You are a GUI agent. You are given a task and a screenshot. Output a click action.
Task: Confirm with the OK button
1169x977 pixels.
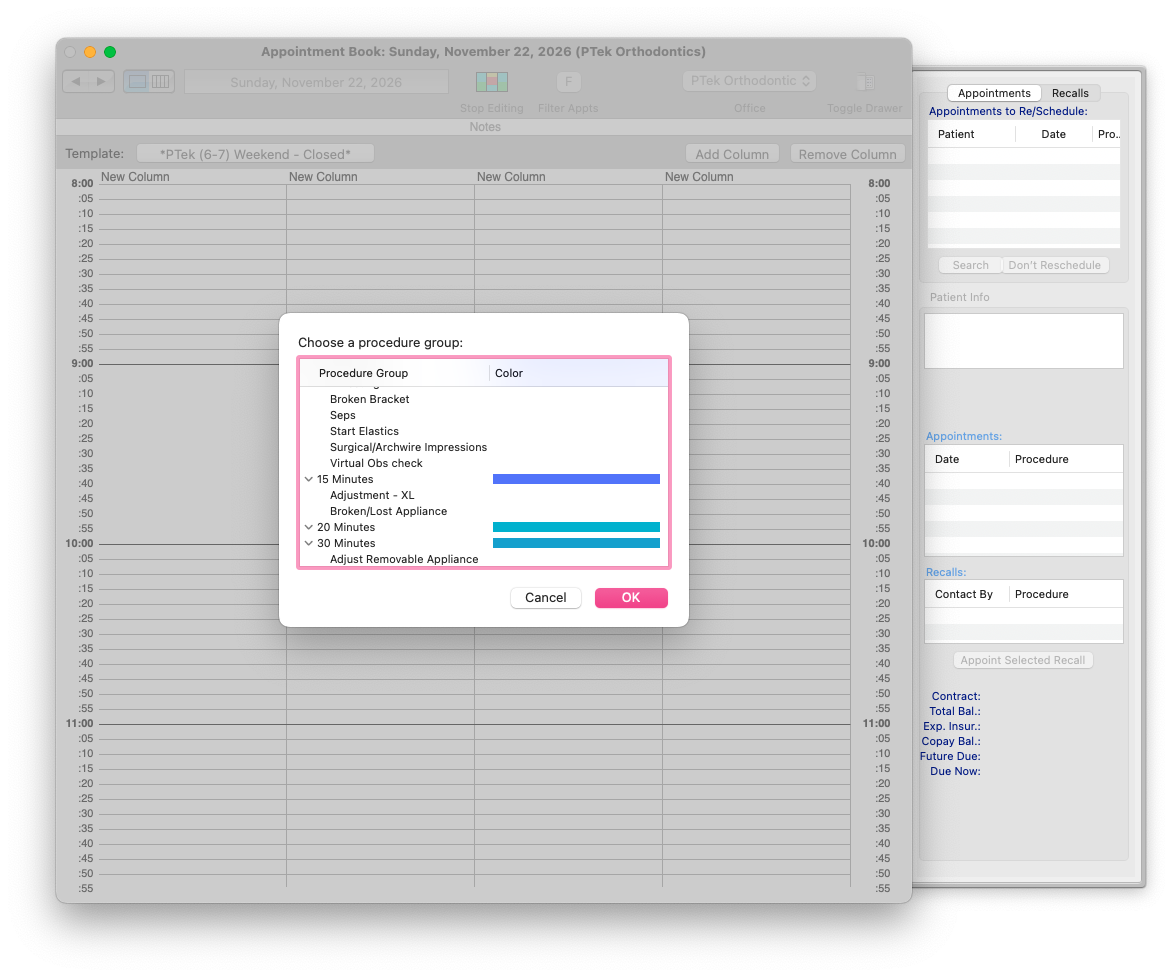631,597
